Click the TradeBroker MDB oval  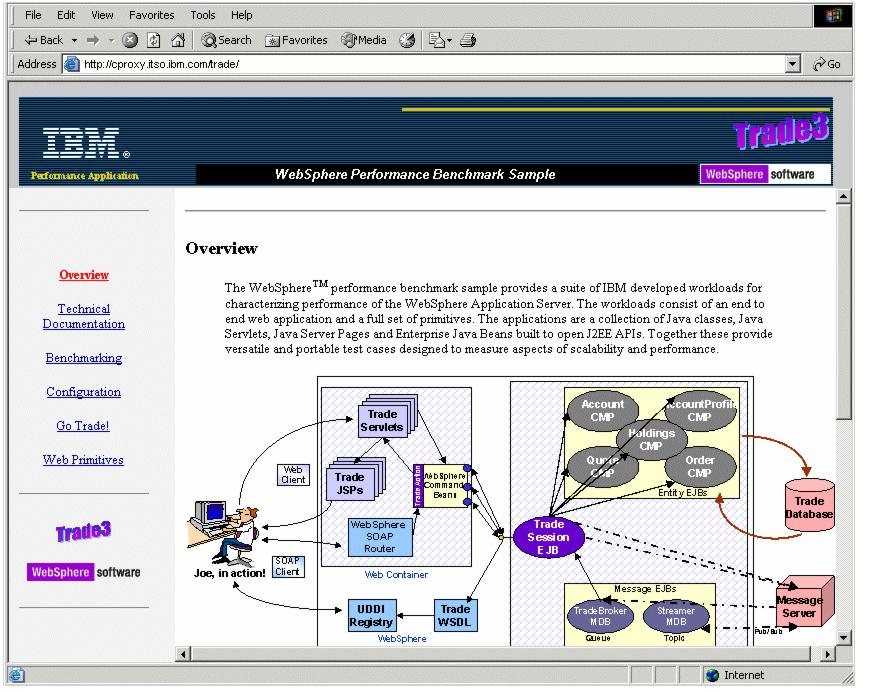tap(600, 616)
